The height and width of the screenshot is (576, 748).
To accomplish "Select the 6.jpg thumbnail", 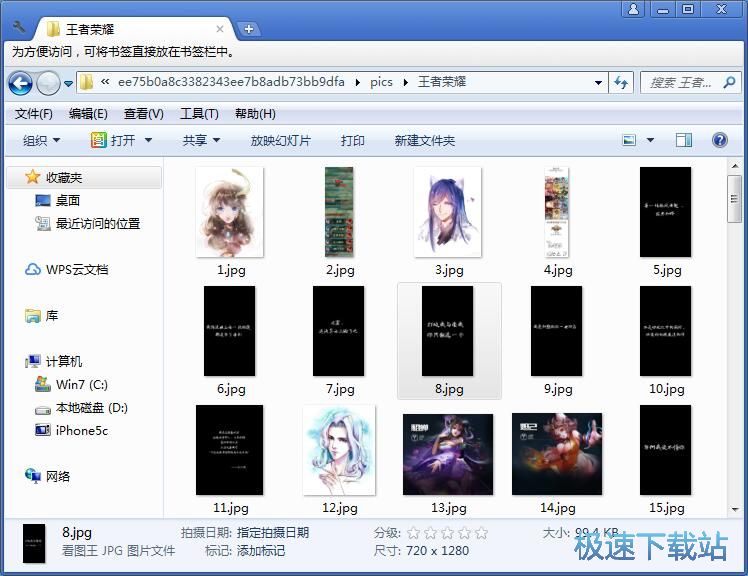I will point(229,331).
